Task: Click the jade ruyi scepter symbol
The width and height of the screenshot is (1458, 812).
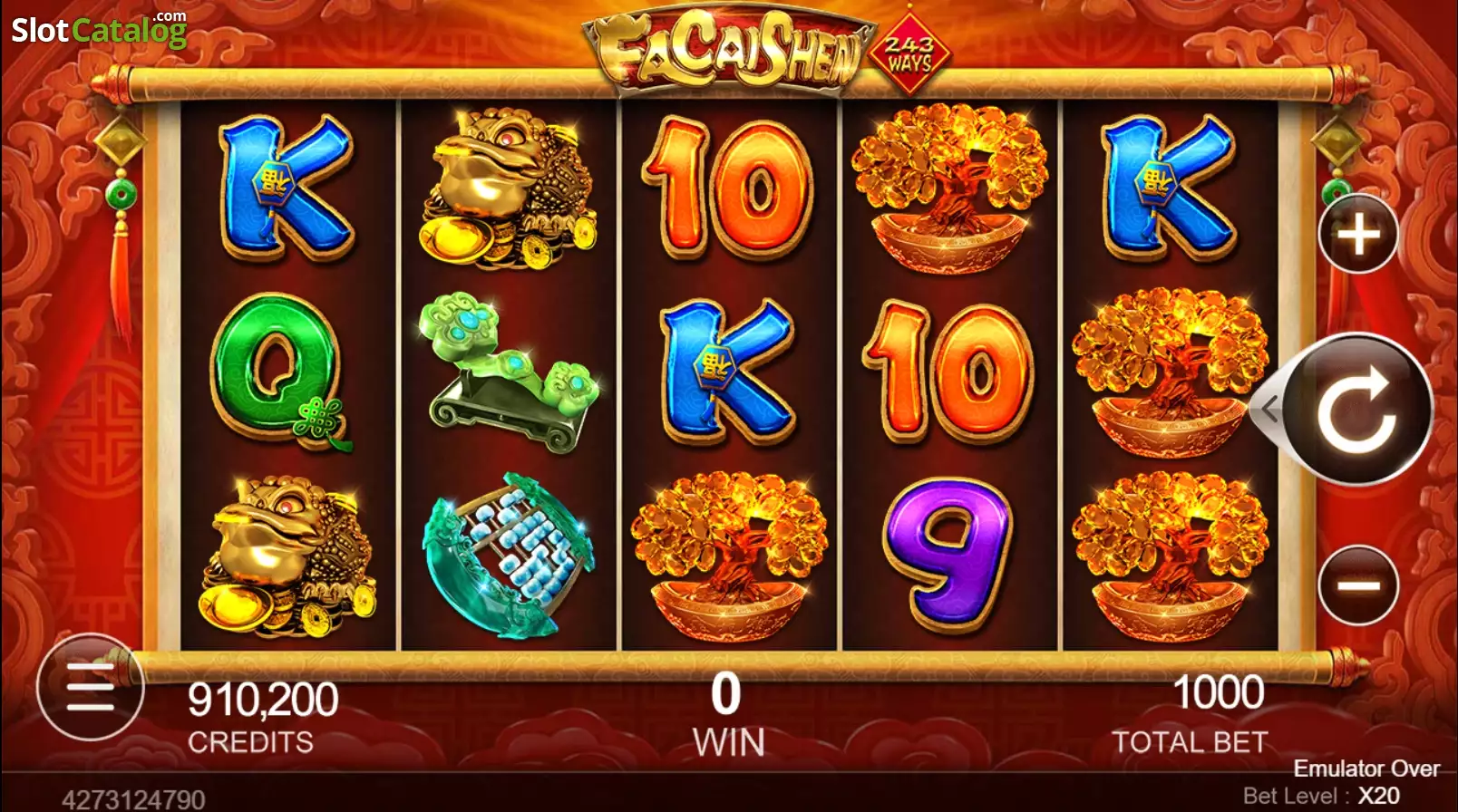Action: 510,372
